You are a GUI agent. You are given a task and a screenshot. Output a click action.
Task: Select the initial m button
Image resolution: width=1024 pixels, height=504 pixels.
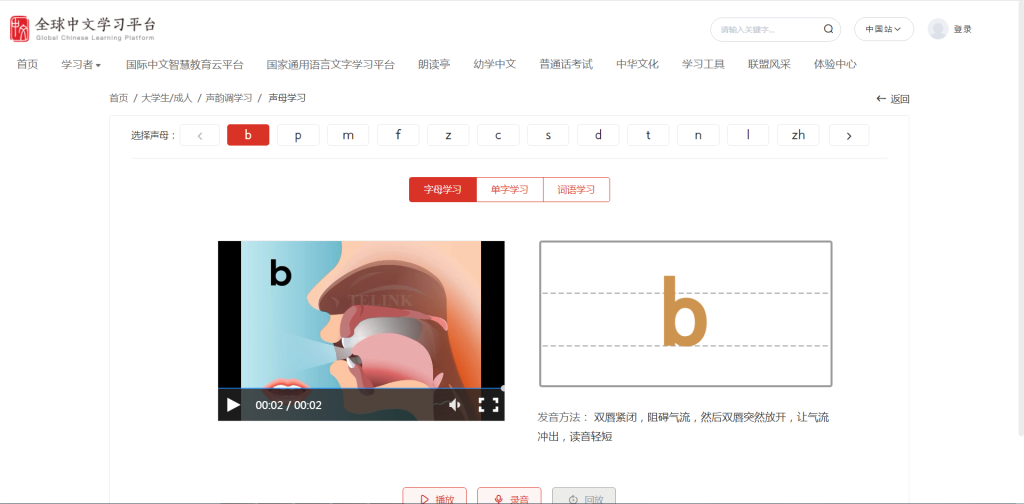click(348, 135)
